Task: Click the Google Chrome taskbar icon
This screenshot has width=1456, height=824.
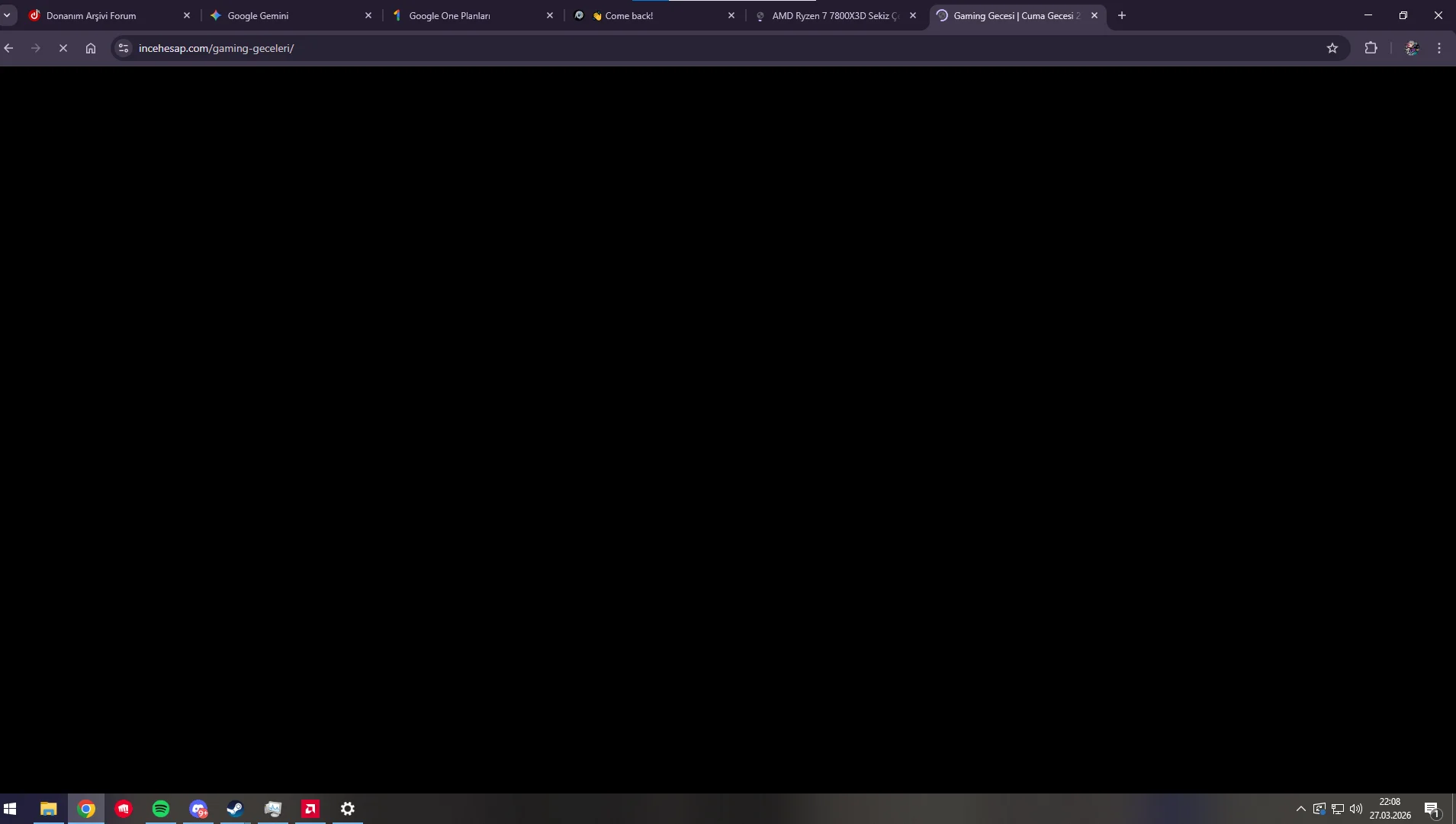Action: click(86, 809)
